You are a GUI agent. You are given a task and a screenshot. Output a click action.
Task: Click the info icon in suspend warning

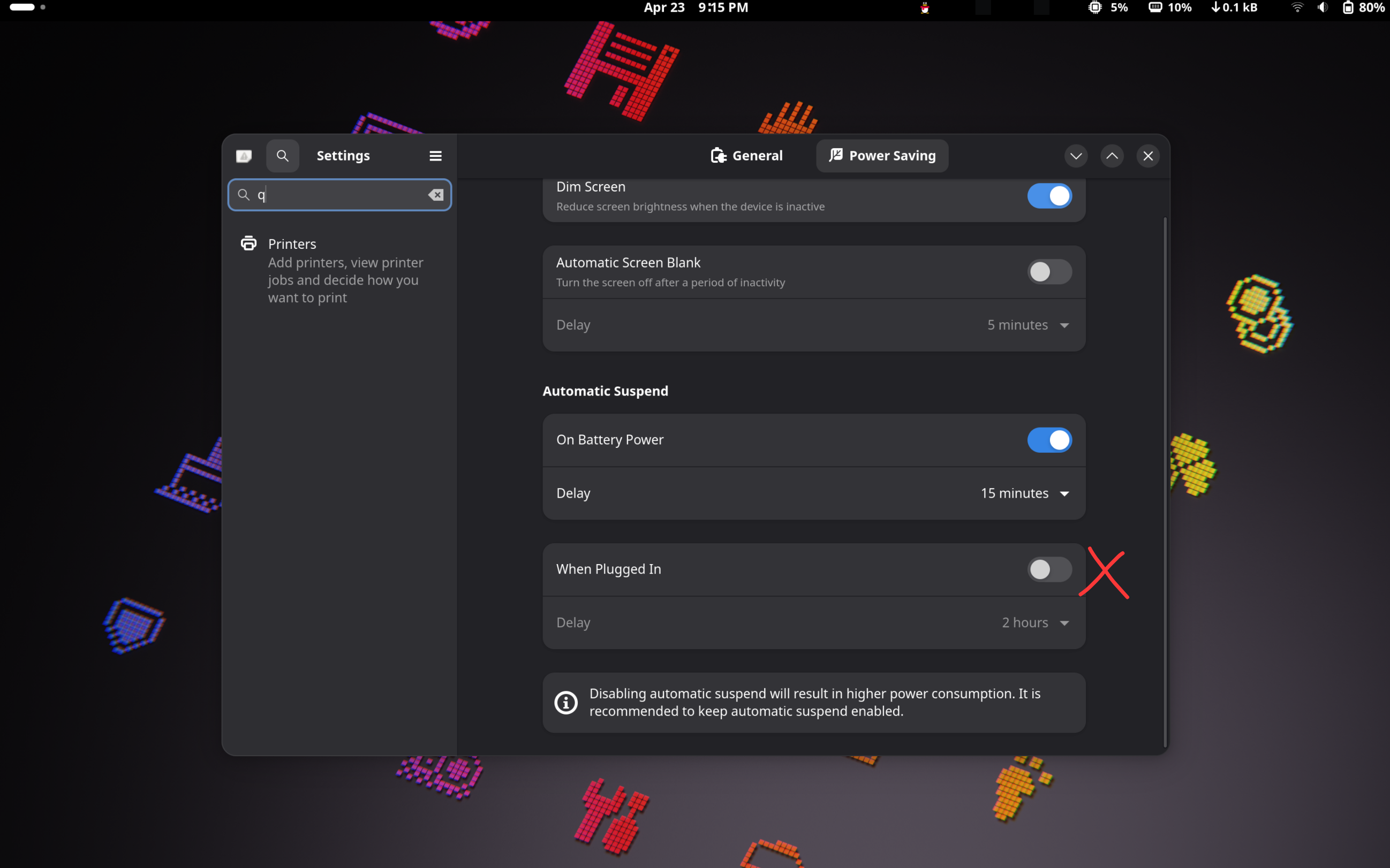tap(566, 702)
